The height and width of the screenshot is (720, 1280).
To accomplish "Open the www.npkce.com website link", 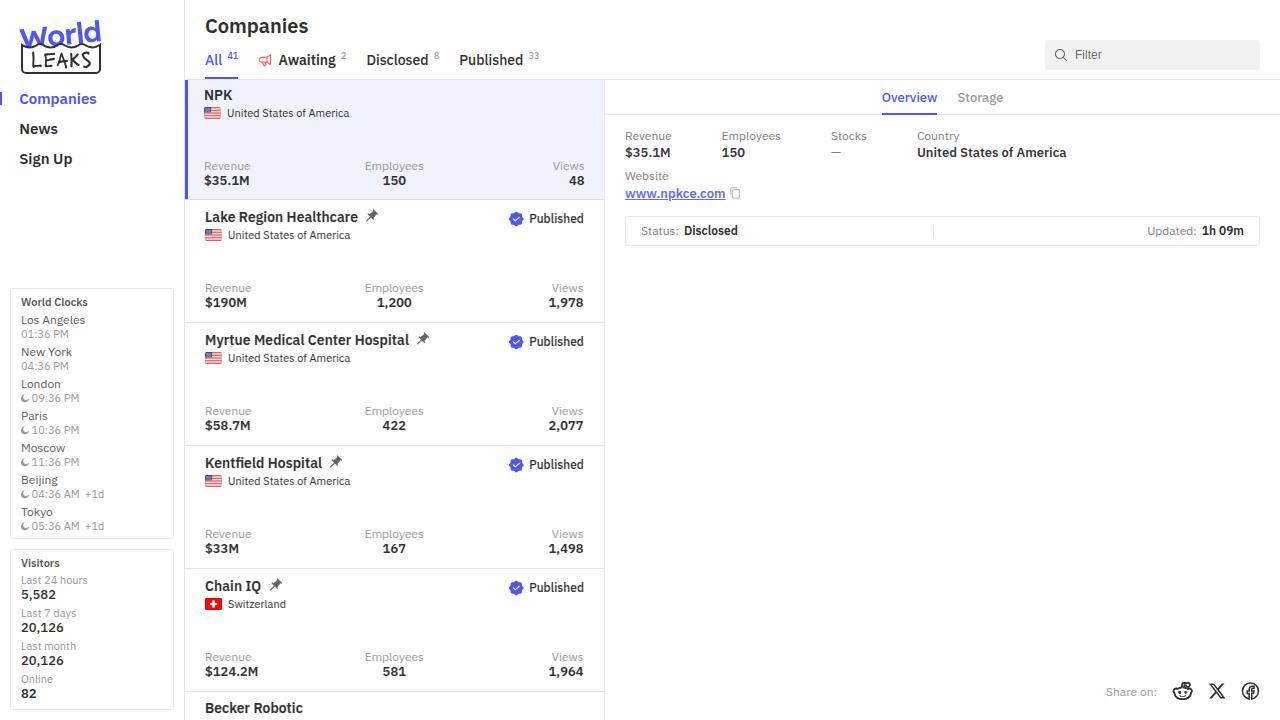I will tap(675, 194).
